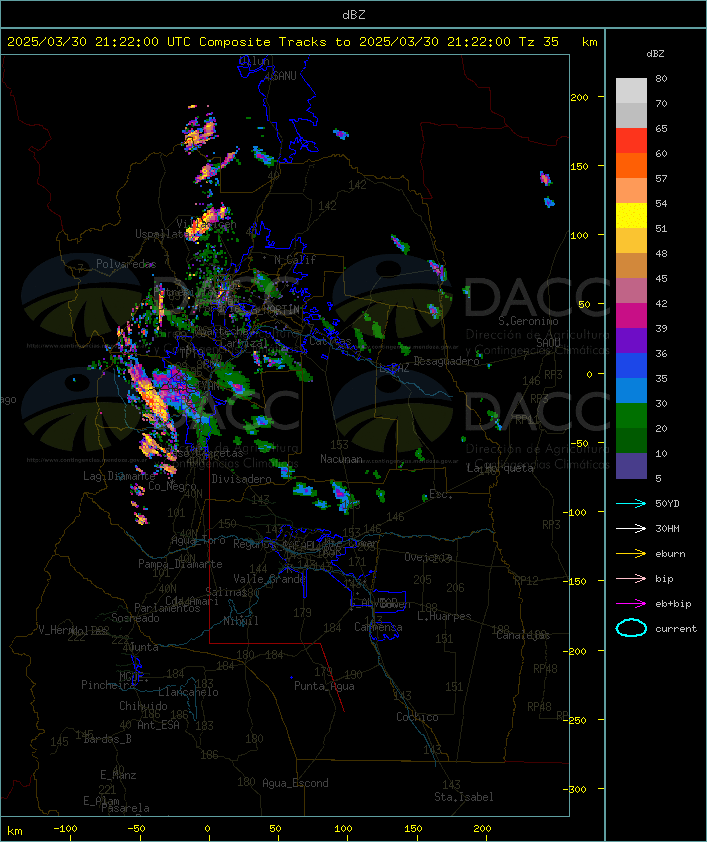Image resolution: width=707 pixels, height=842 pixels.
Task: Click the yellow eburn arrow in legend
Action: point(631,554)
